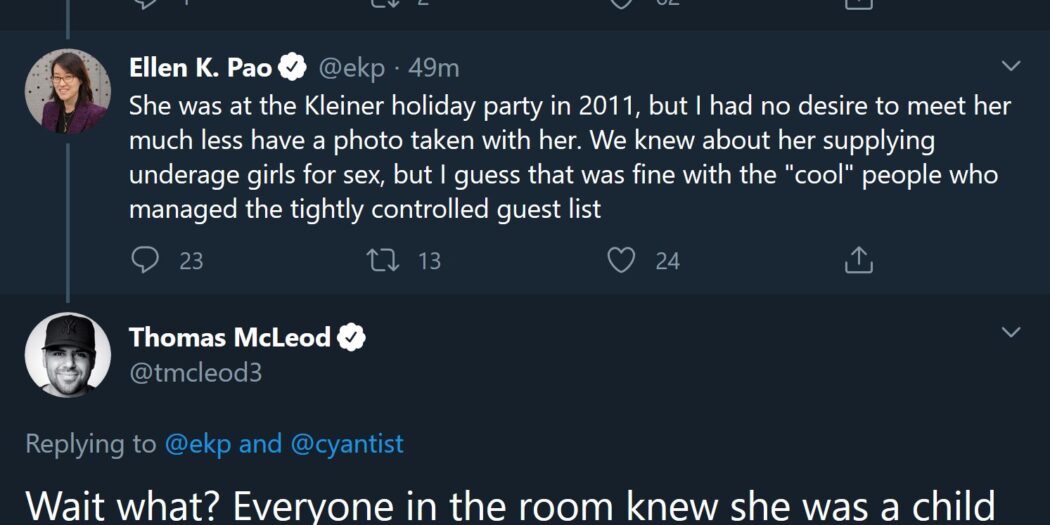The image size is (1050, 525).
Task: Expand the chevron menu on Ellen Pao's tweet
Action: coord(1011,67)
